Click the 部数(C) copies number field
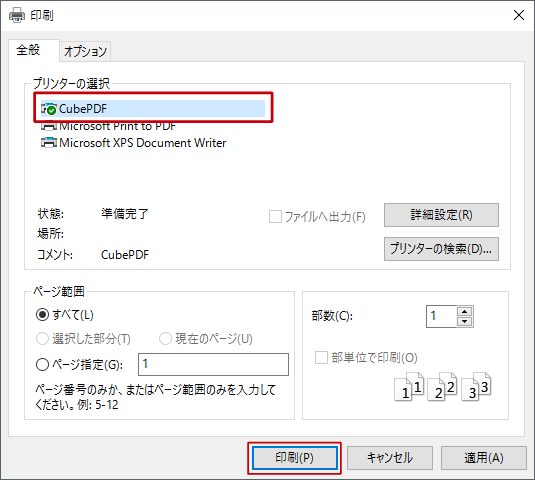Screen dimensions: 535x480 point(441,316)
